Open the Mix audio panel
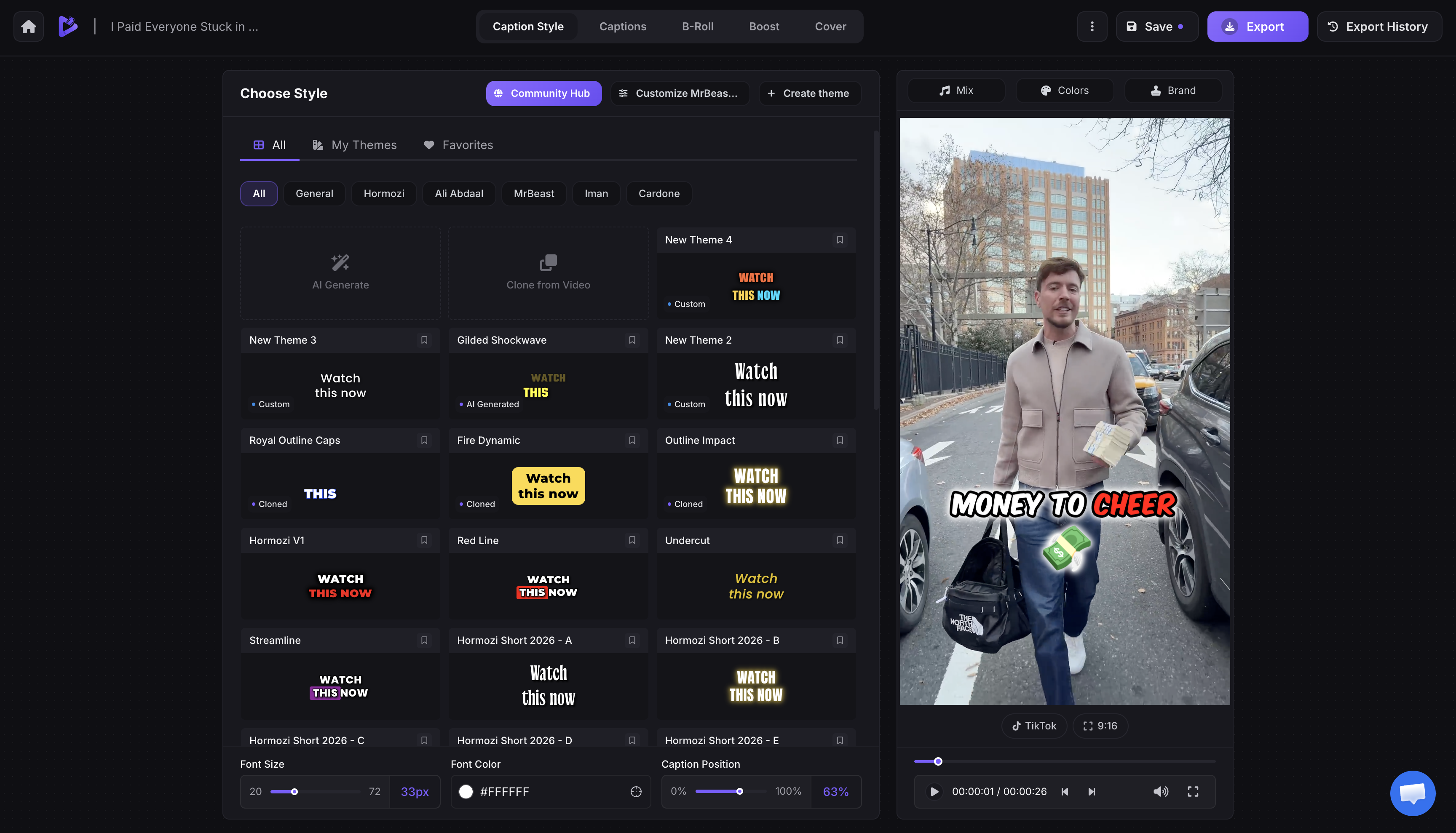Viewport: 1456px width, 833px height. point(956,90)
